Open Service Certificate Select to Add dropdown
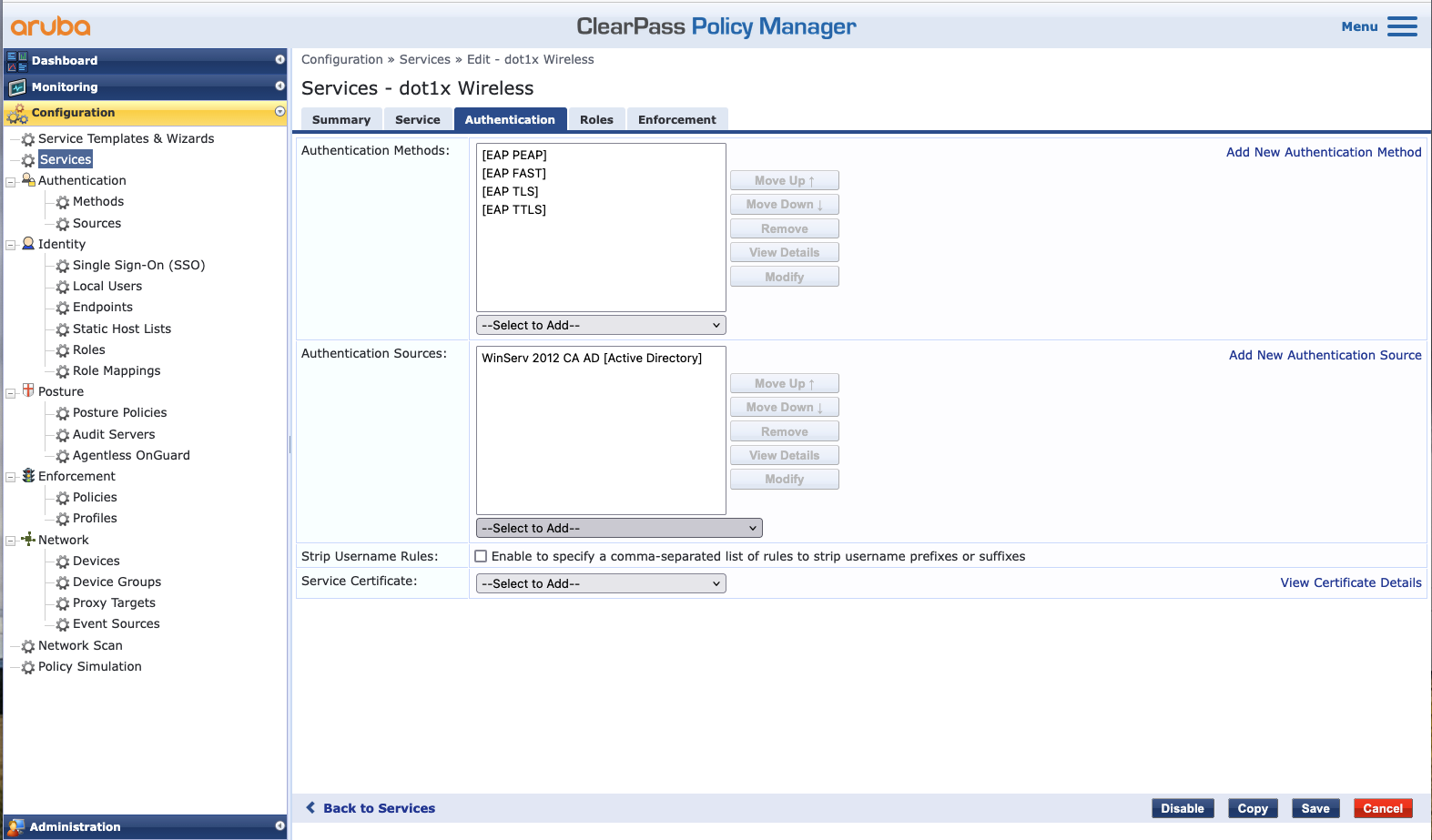The width and height of the screenshot is (1432, 840). point(601,583)
